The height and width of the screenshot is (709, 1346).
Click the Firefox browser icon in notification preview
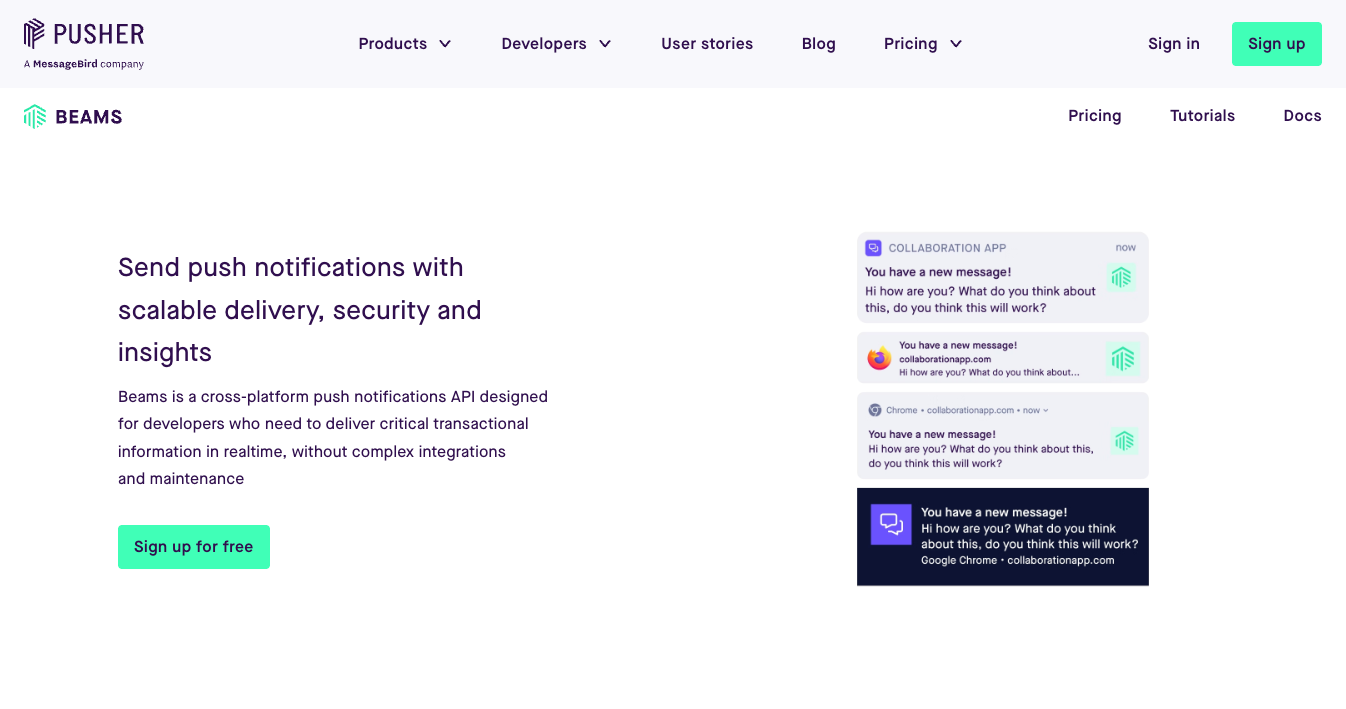(x=879, y=357)
